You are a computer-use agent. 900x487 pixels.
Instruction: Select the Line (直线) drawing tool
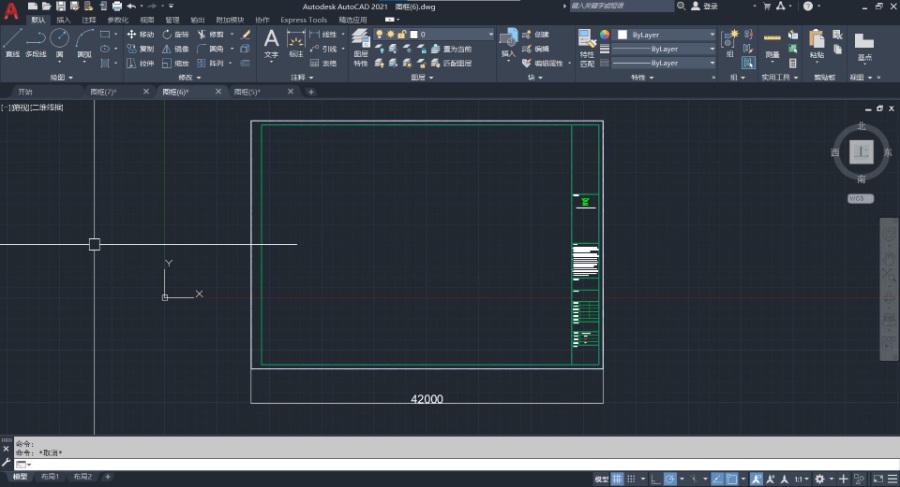(x=13, y=42)
